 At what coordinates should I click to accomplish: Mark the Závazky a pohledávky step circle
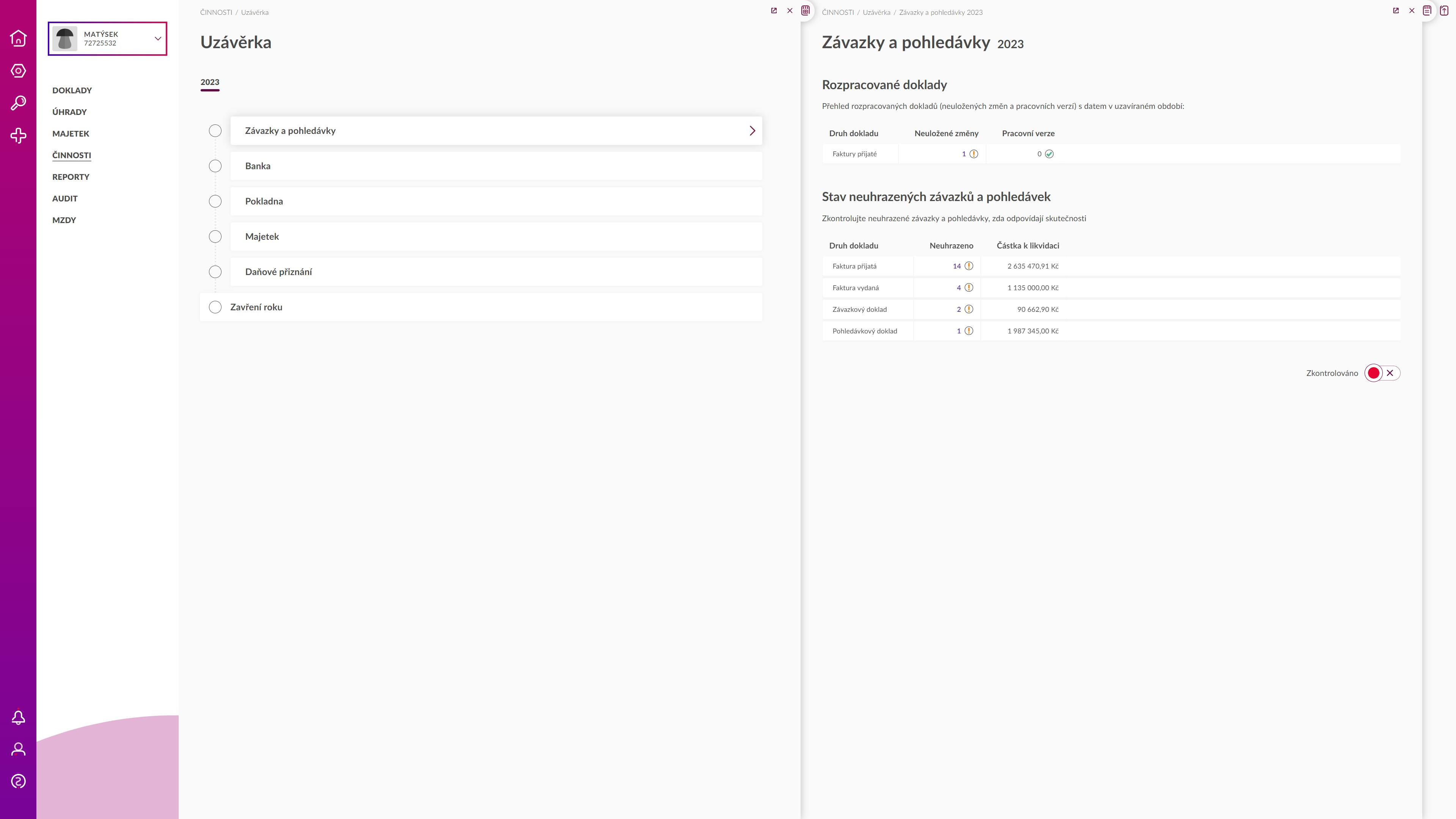215,130
